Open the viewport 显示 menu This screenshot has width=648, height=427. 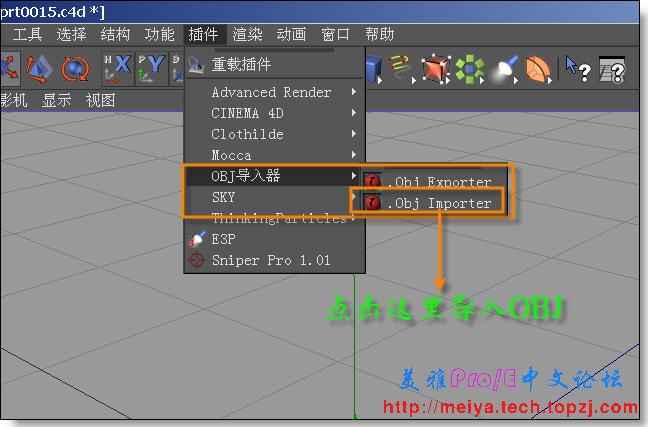[x=57, y=100]
